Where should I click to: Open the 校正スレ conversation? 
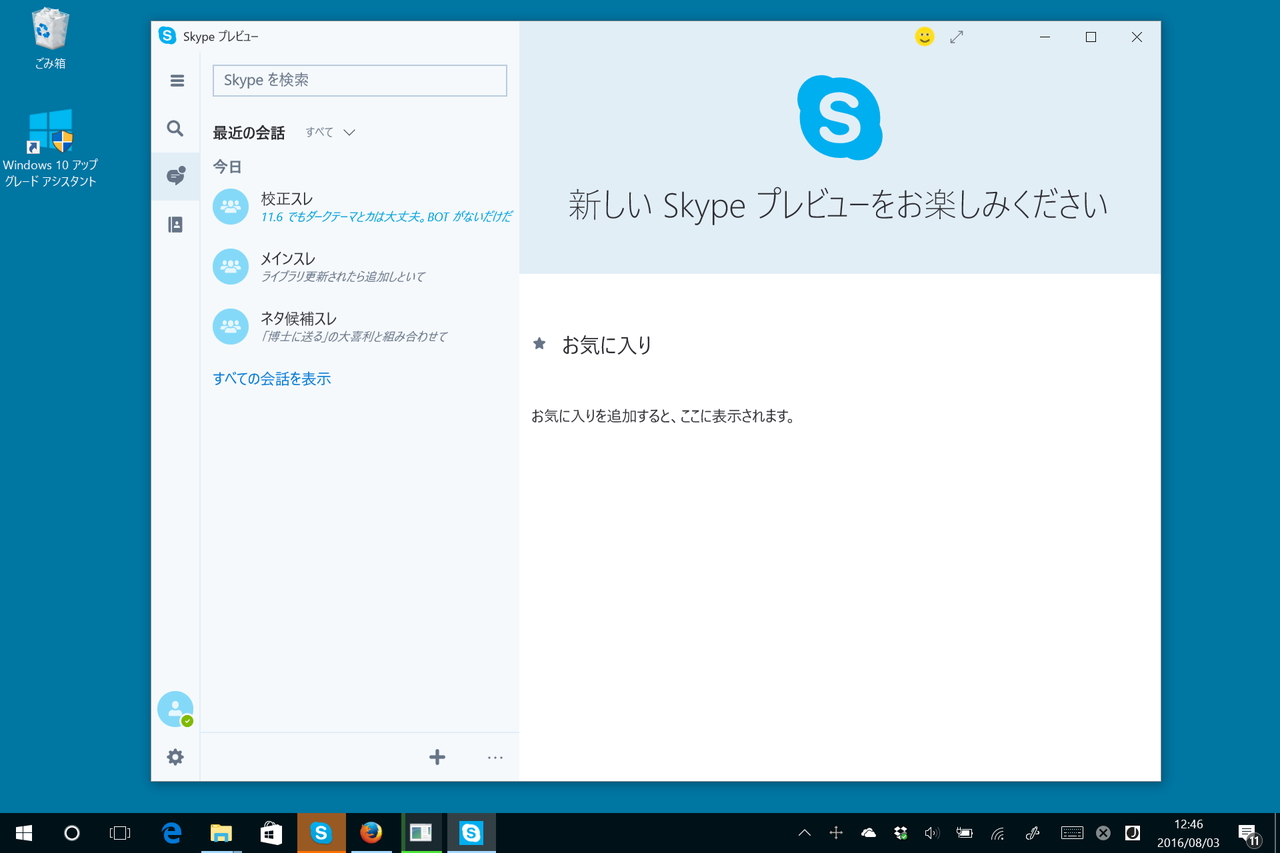click(330, 207)
